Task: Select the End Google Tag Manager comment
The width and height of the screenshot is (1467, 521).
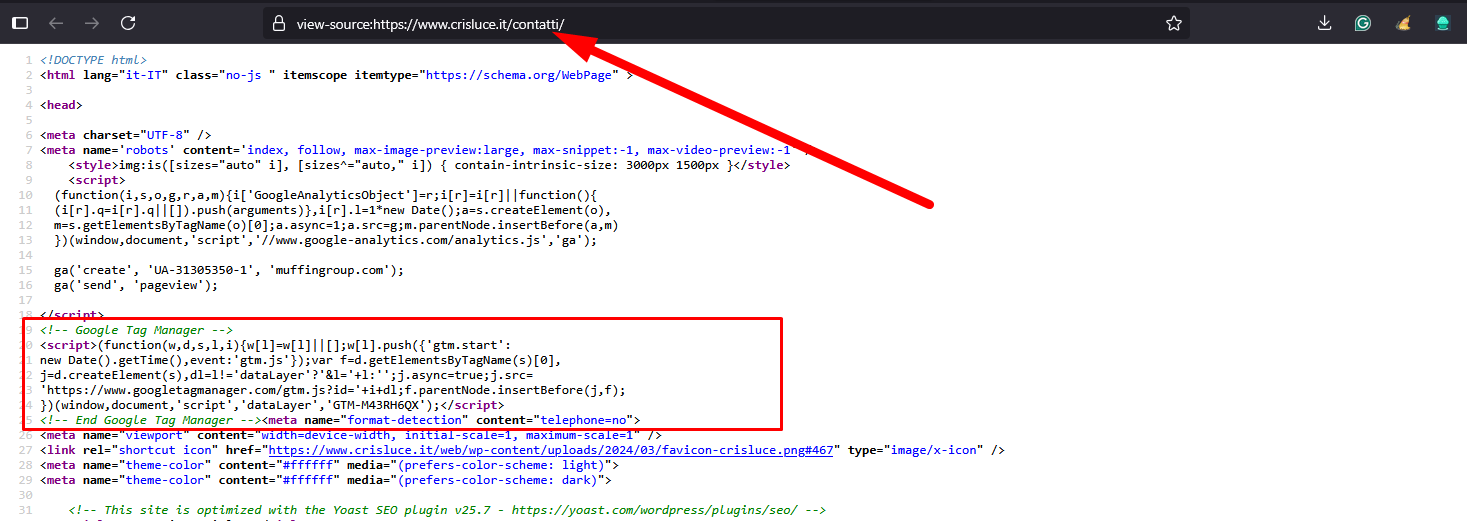Action: 150,420
